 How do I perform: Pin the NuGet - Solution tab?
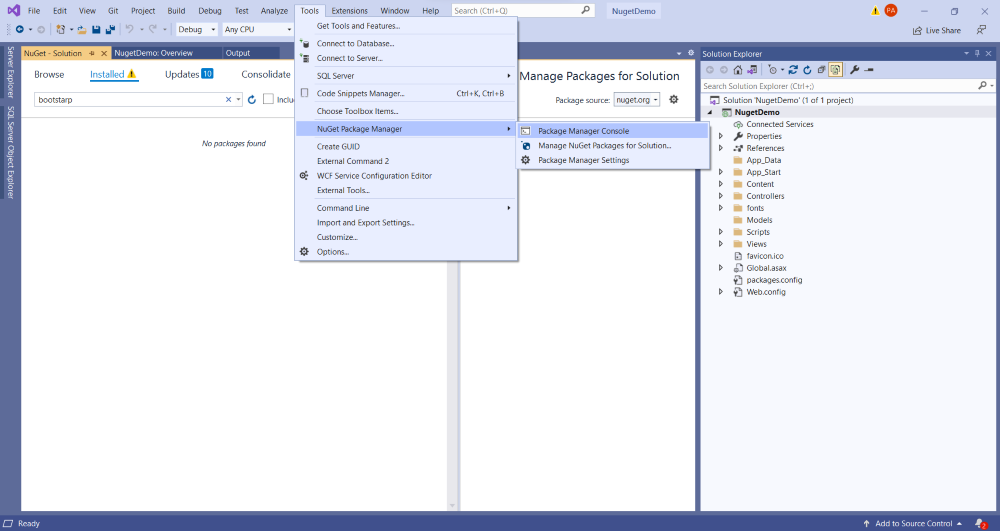pos(92,54)
